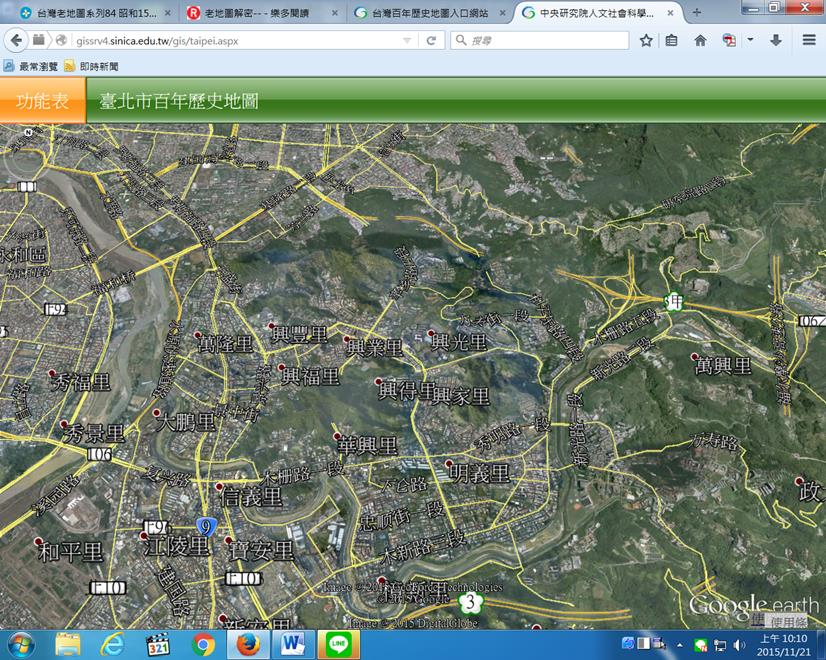Image resolution: width=826 pixels, height=660 pixels.
Task: Click the 搜尋 search box
Action: [540, 41]
